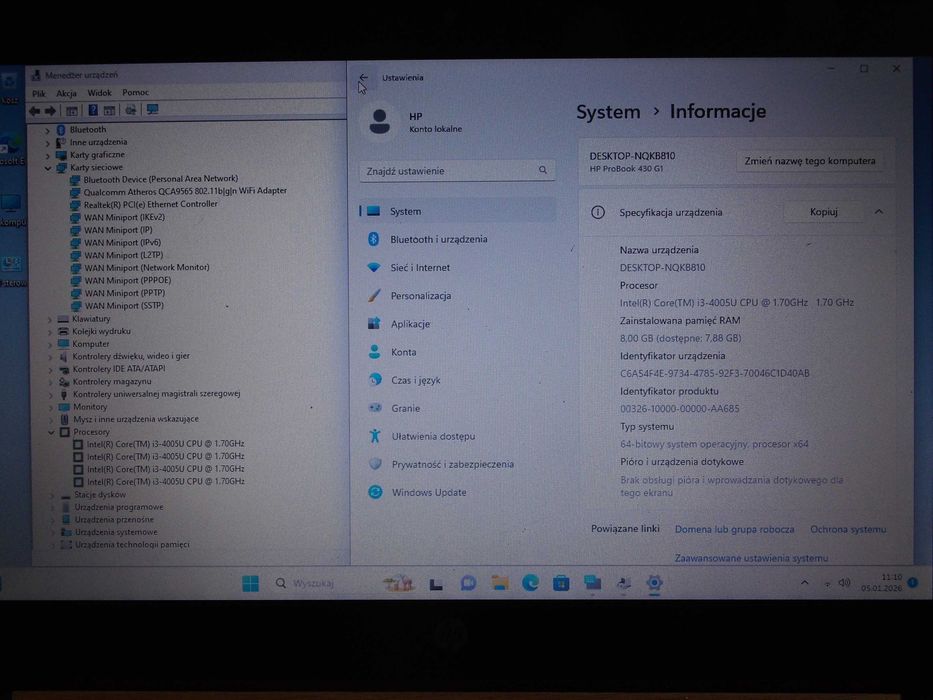933x700 pixels.
Task: Click the search magnifier in Znajdź ustawienie box
Action: pos(543,170)
